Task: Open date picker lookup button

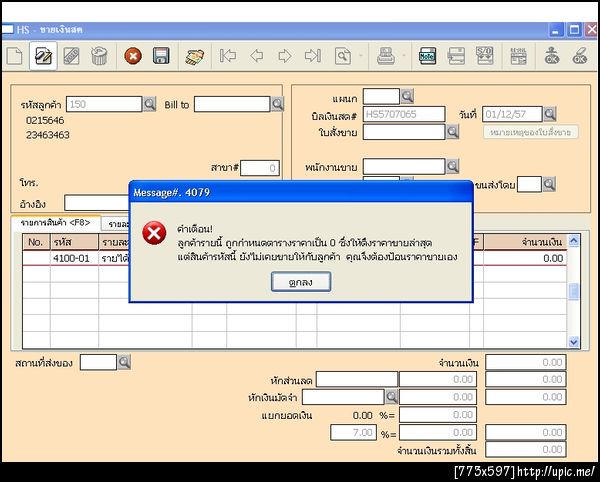Action: click(549, 114)
